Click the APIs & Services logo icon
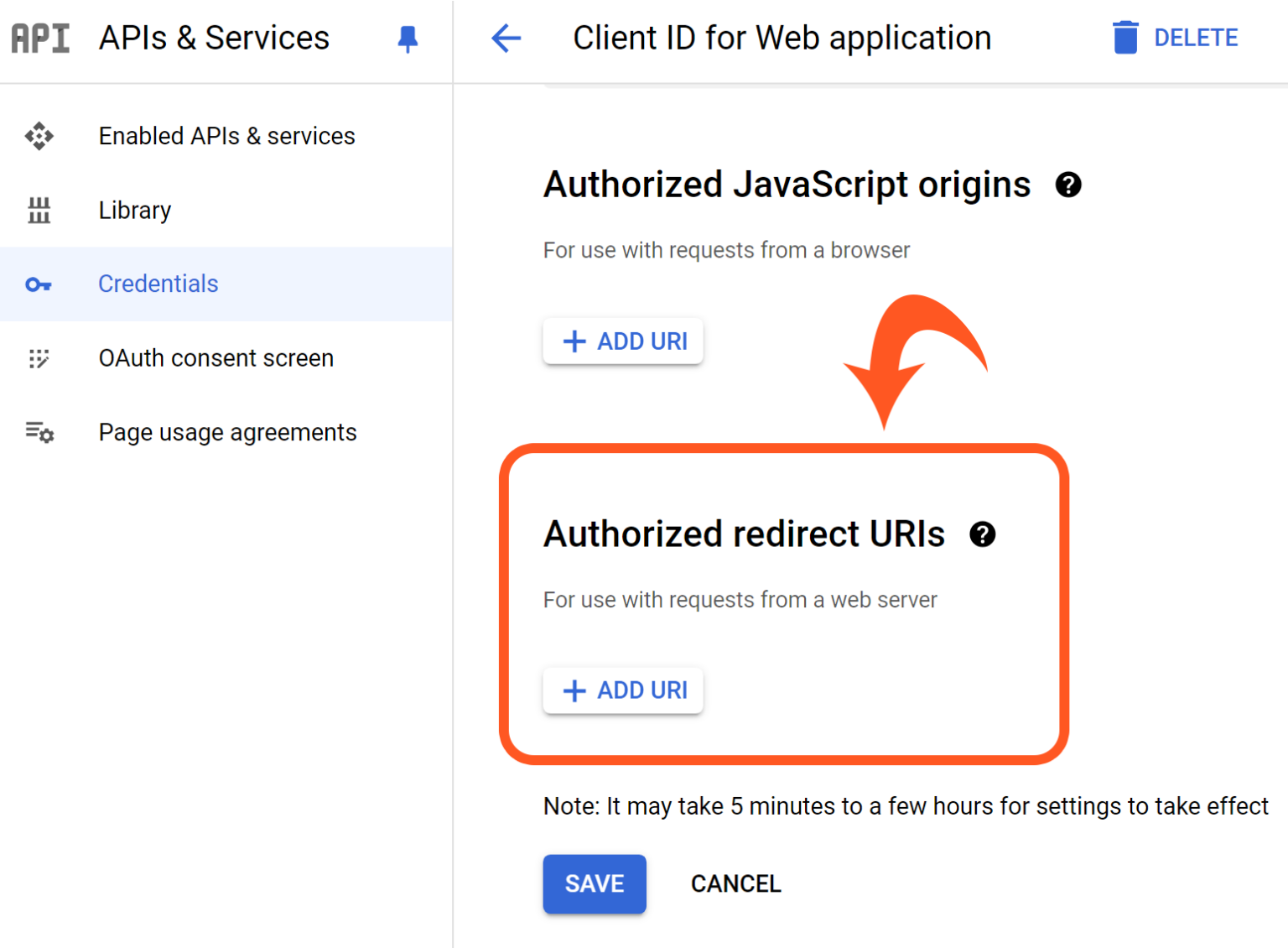 tap(39, 38)
